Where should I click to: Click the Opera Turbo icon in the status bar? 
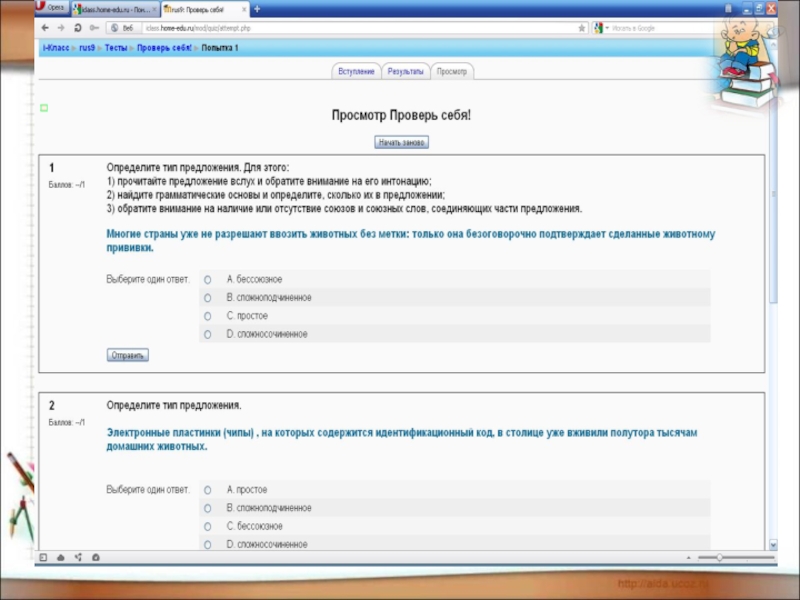click(x=94, y=556)
